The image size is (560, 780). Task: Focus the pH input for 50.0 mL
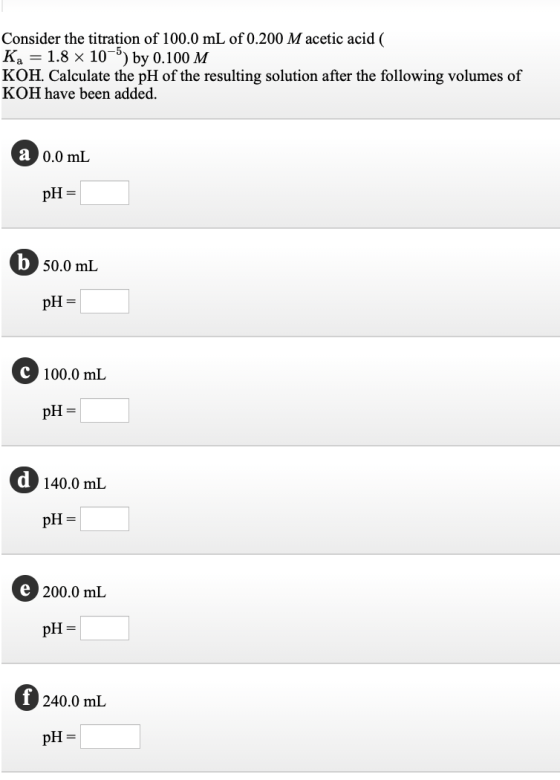click(104, 301)
